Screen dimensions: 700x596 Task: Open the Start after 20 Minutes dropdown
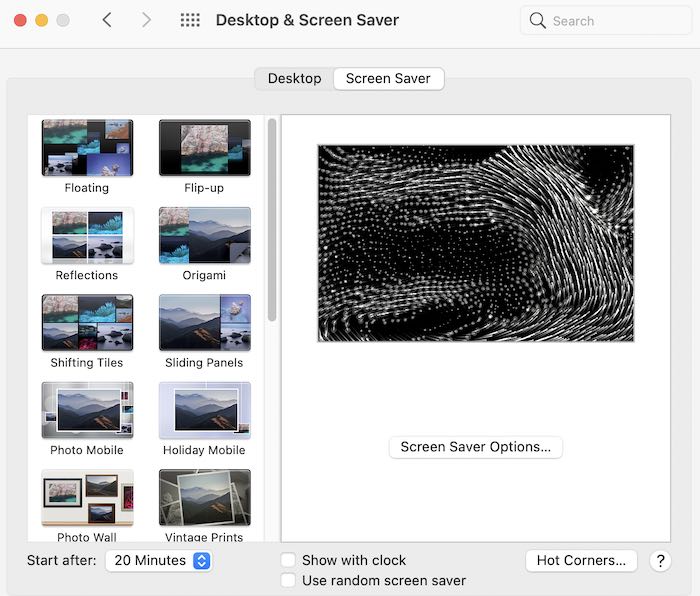pyautogui.click(x=158, y=561)
